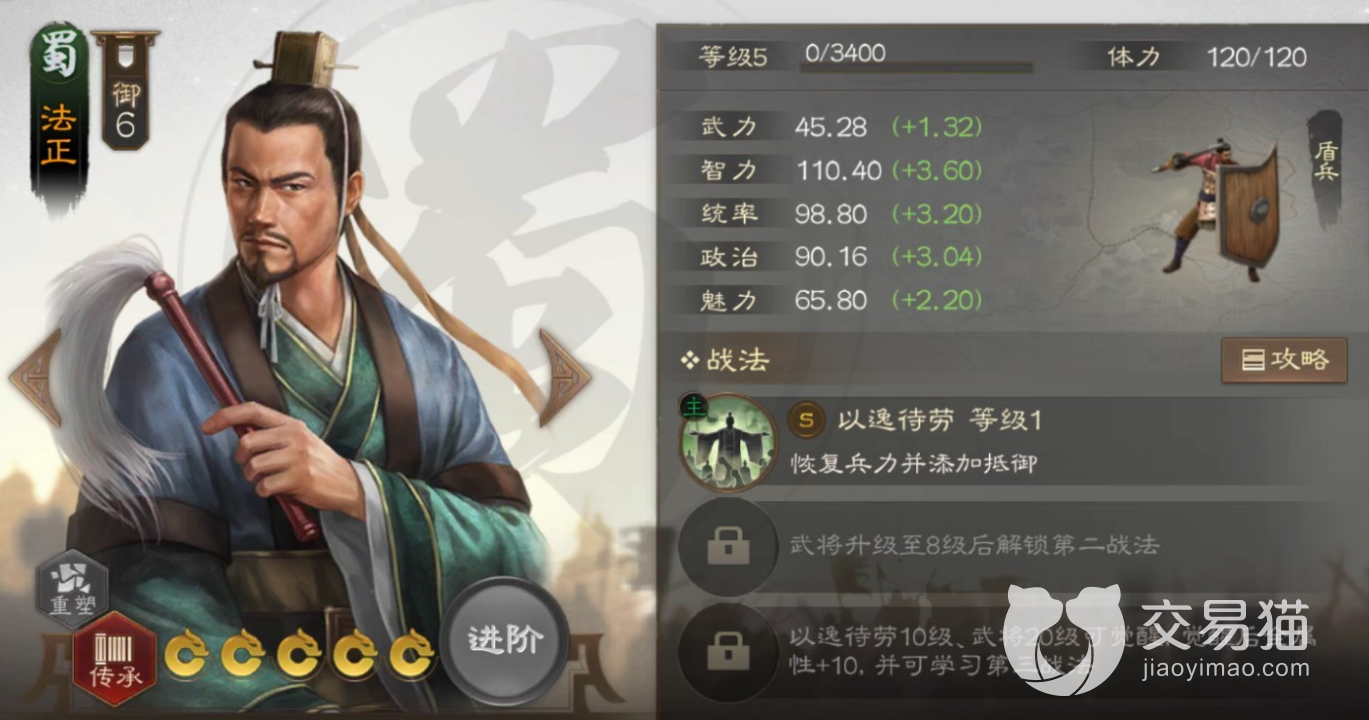This screenshot has width=1369, height=720.
Task: Tap the fifth gold star coin
Action: (x=412, y=654)
